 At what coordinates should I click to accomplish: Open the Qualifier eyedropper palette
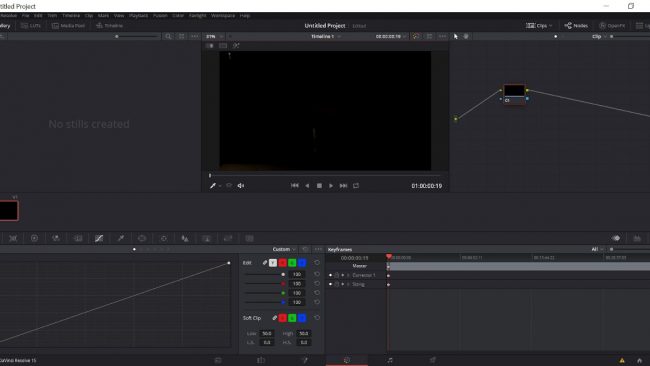121,238
